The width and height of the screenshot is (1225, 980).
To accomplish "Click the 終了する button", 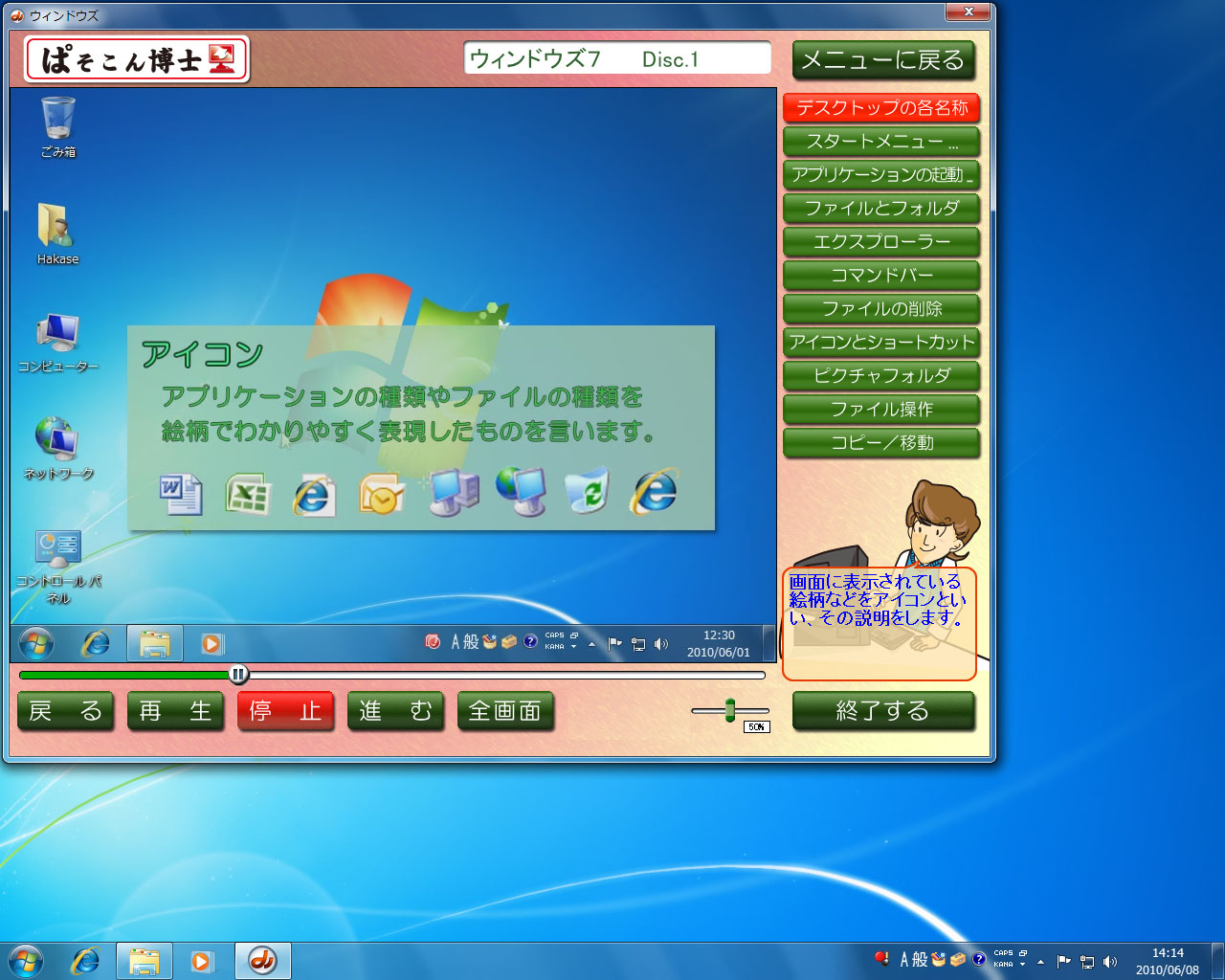I will coord(883,711).
